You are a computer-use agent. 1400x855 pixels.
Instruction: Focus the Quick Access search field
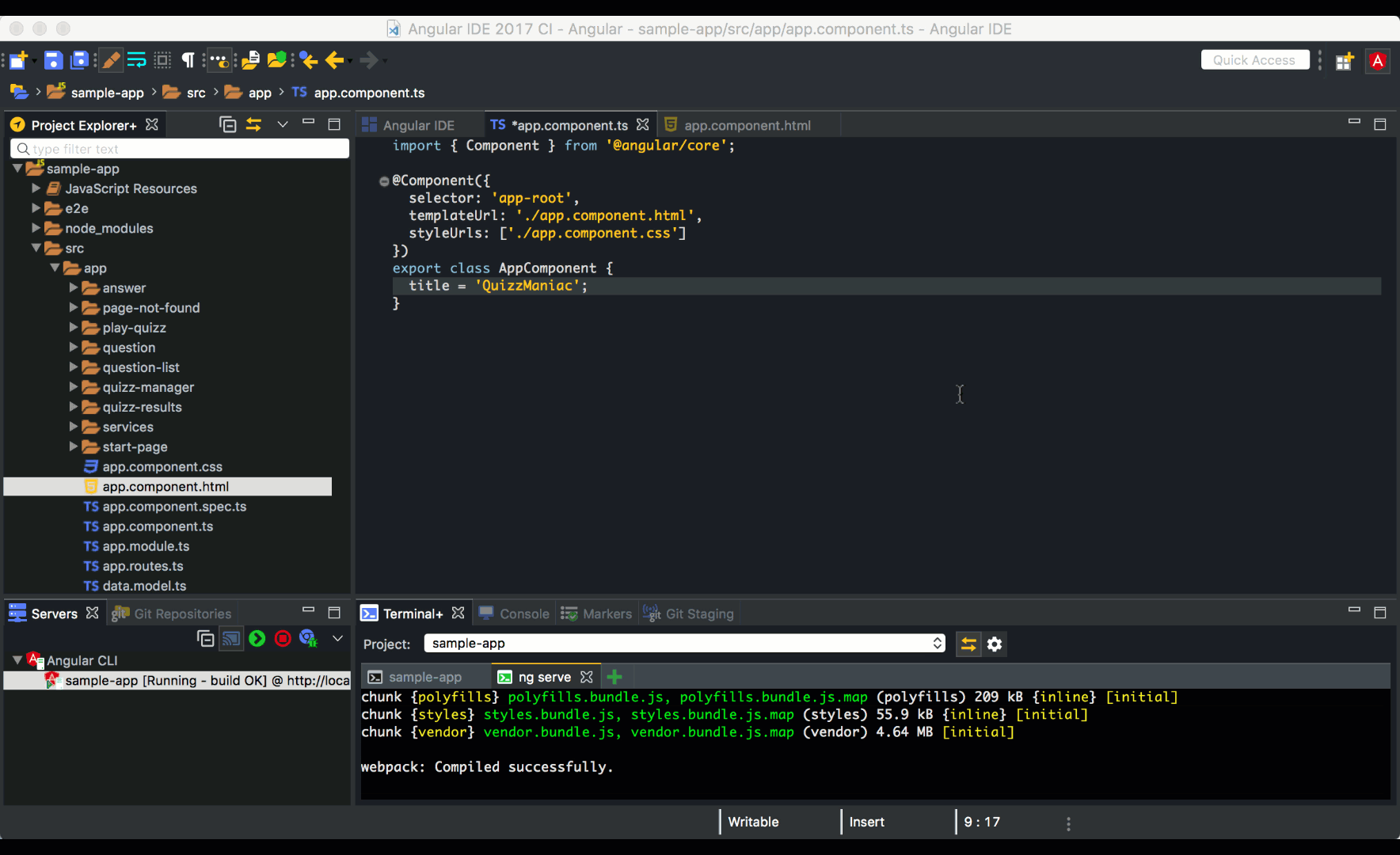click(x=1255, y=60)
